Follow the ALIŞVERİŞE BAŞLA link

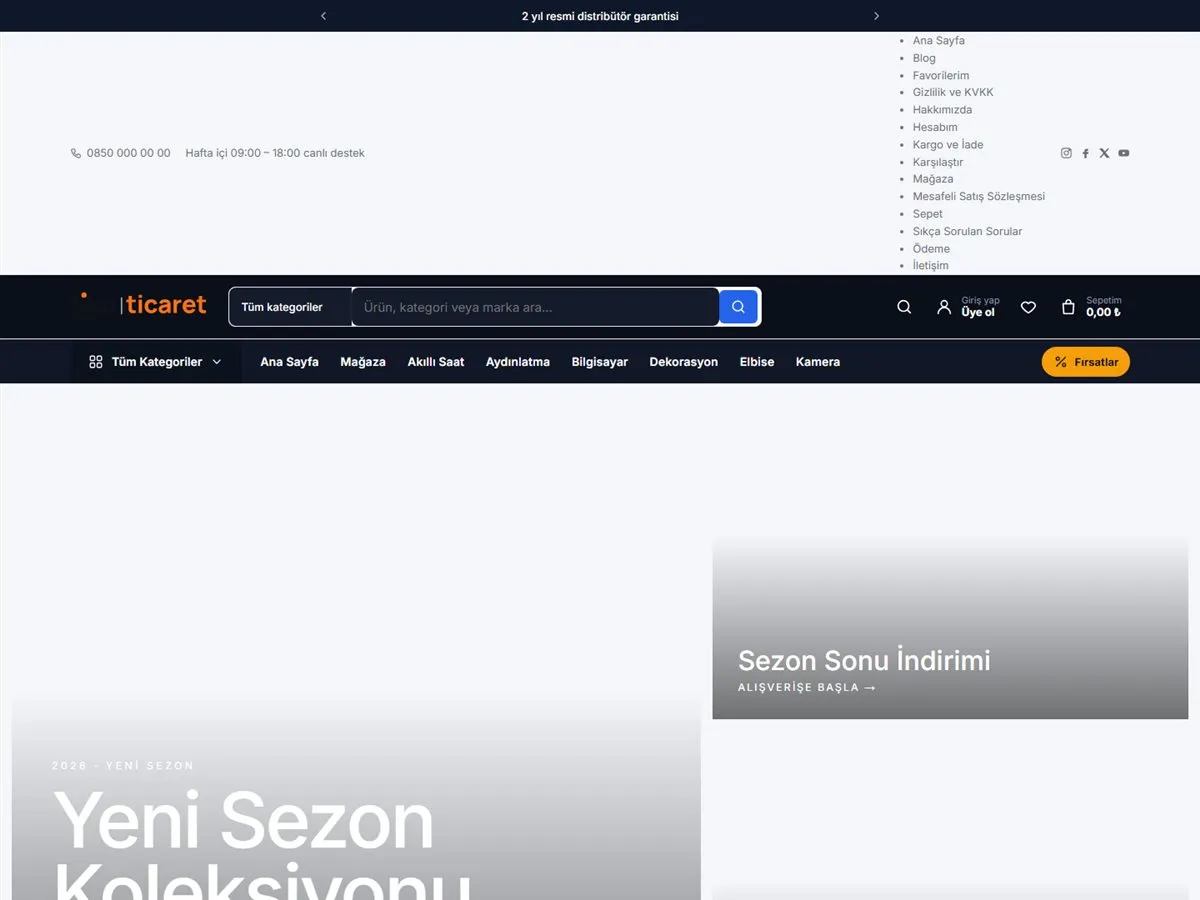807,688
